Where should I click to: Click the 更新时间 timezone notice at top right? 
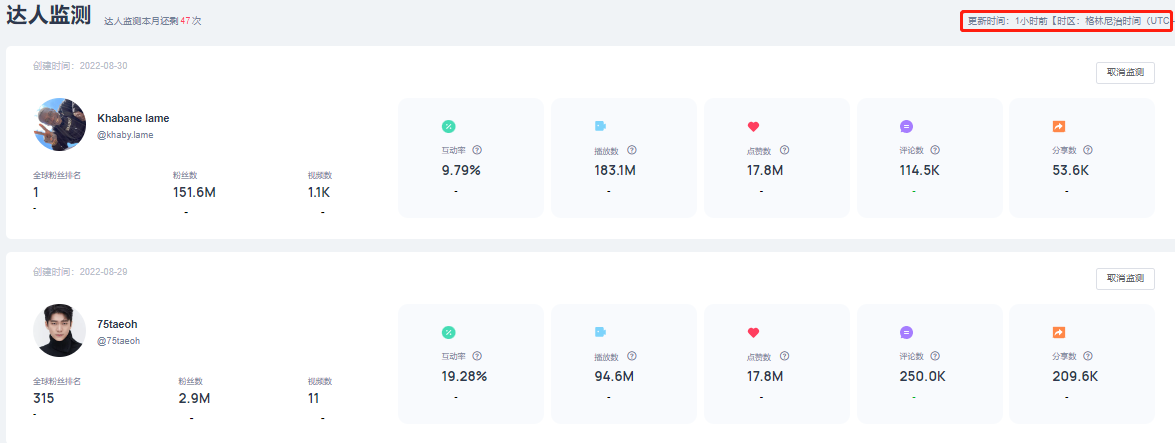pyautogui.click(x=1066, y=20)
